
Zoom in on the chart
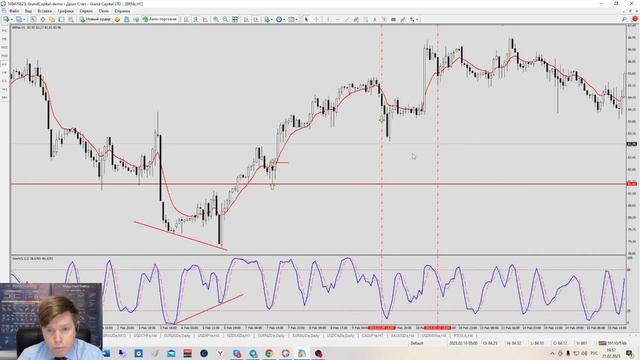click(x=216, y=19)
